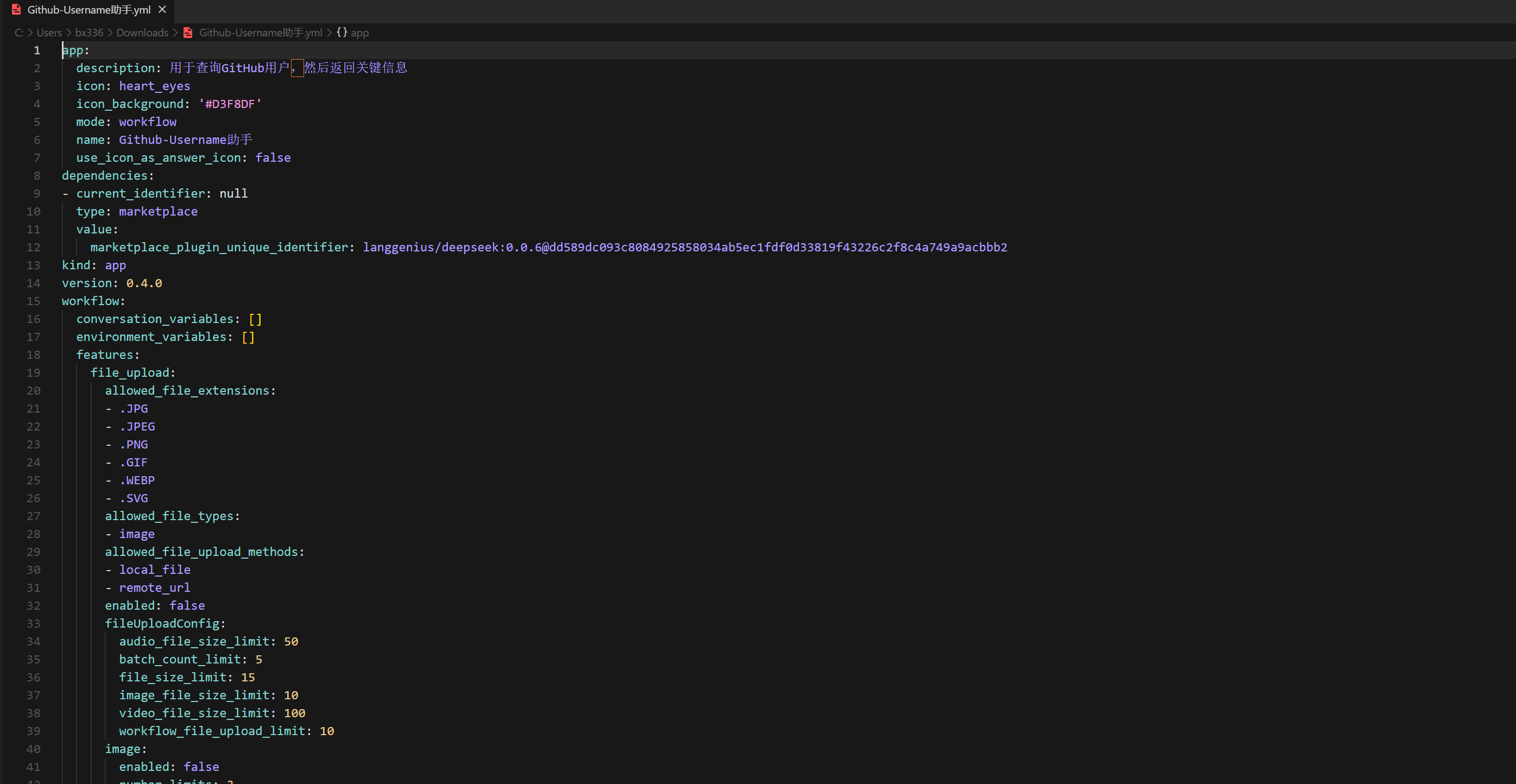Click the langgenius/deepseek plugin identifier string
1516x784 pixels.
click(x=685, y=247)
